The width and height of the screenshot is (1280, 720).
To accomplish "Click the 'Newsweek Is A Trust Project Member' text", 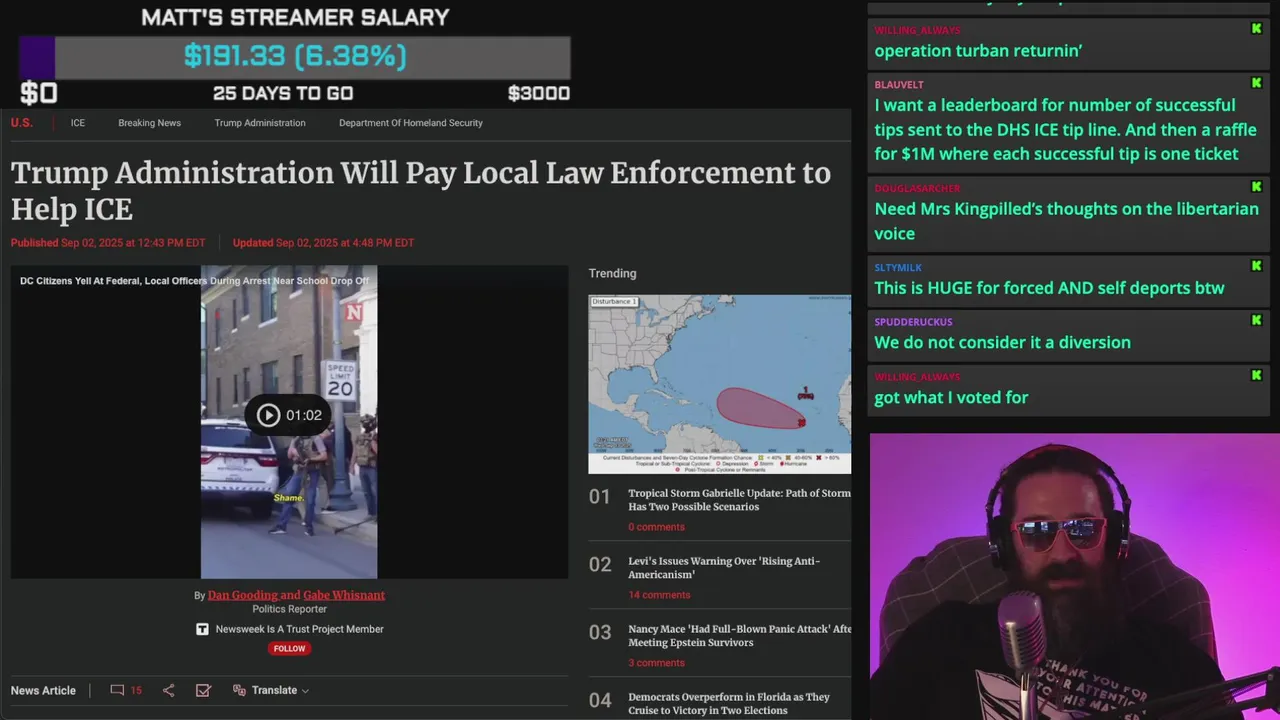I will [300, 629].
